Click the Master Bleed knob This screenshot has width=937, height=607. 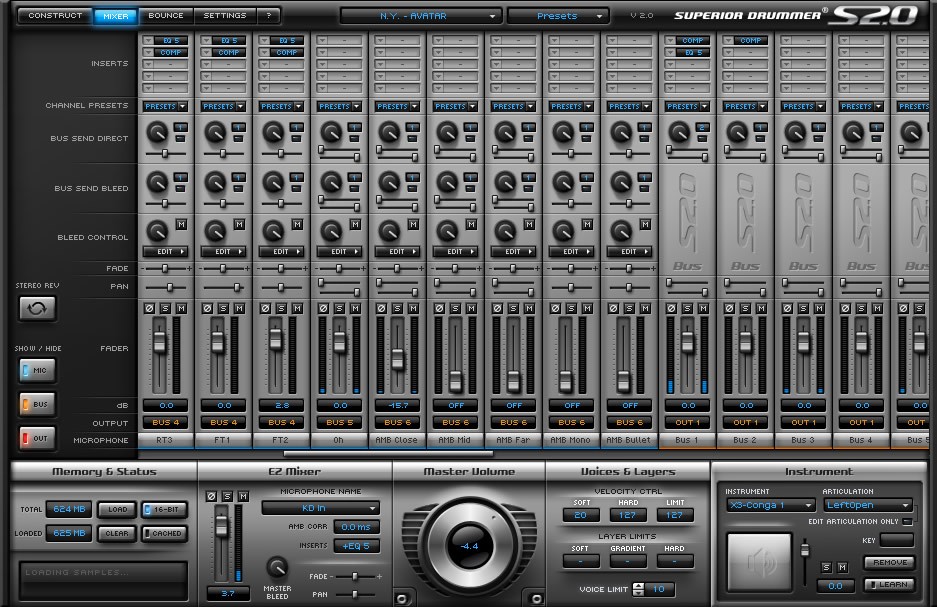click(277, 568)
